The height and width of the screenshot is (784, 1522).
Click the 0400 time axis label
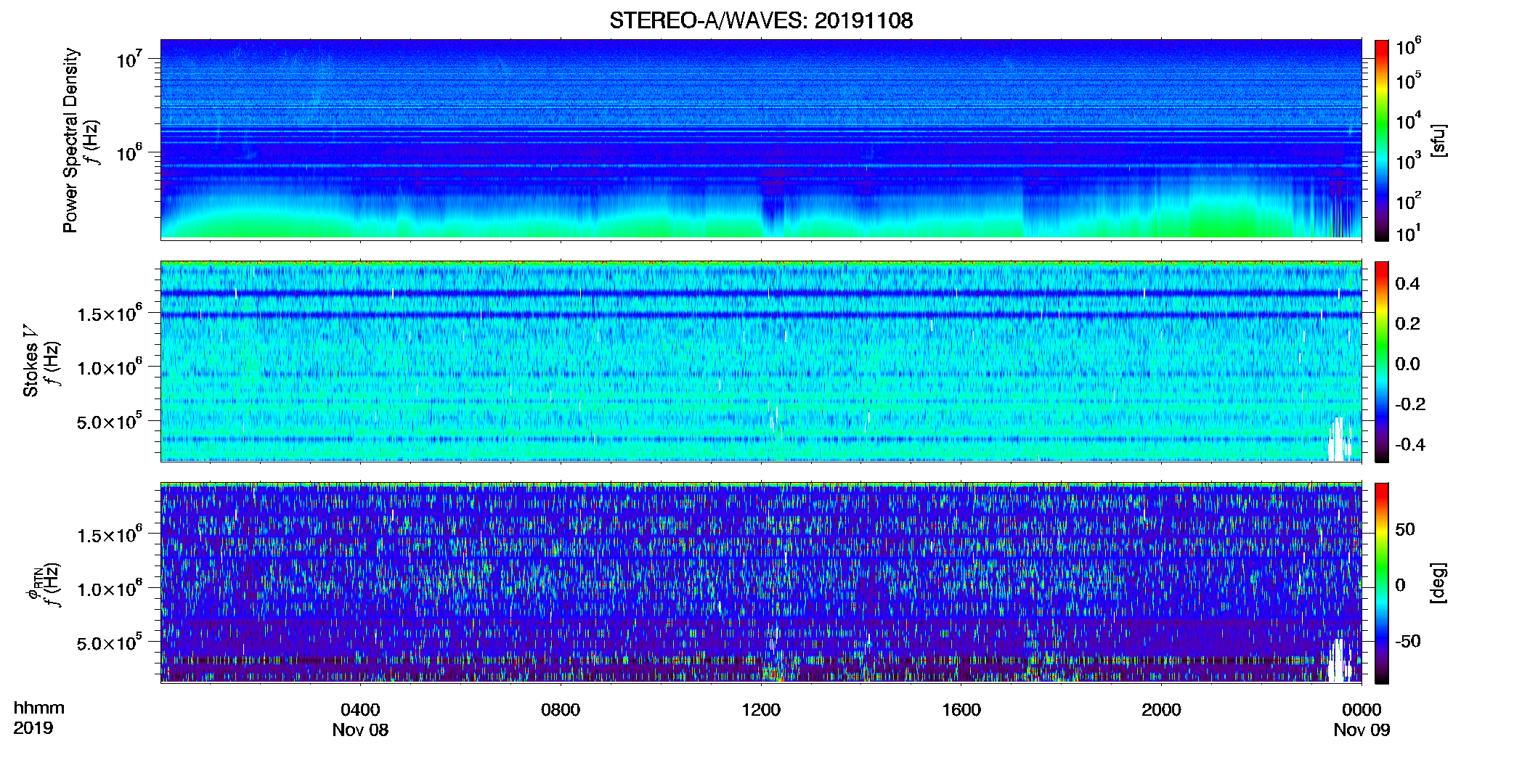(360, 709)
